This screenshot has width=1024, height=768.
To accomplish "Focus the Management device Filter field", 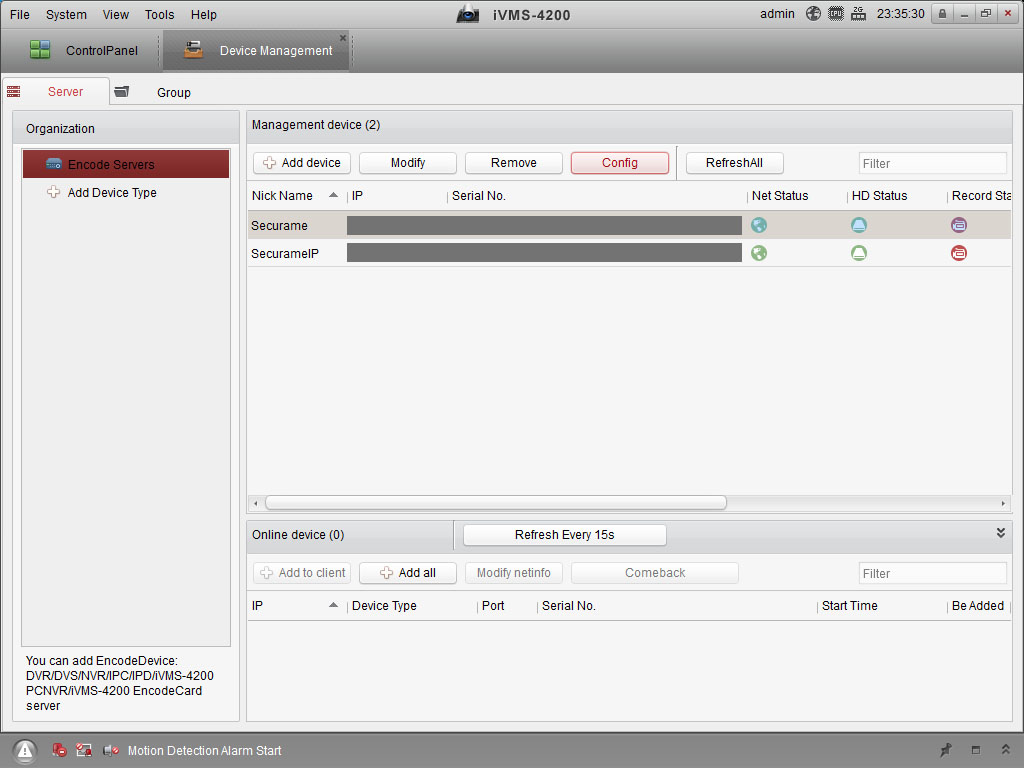I will click(x=933, y=163).
